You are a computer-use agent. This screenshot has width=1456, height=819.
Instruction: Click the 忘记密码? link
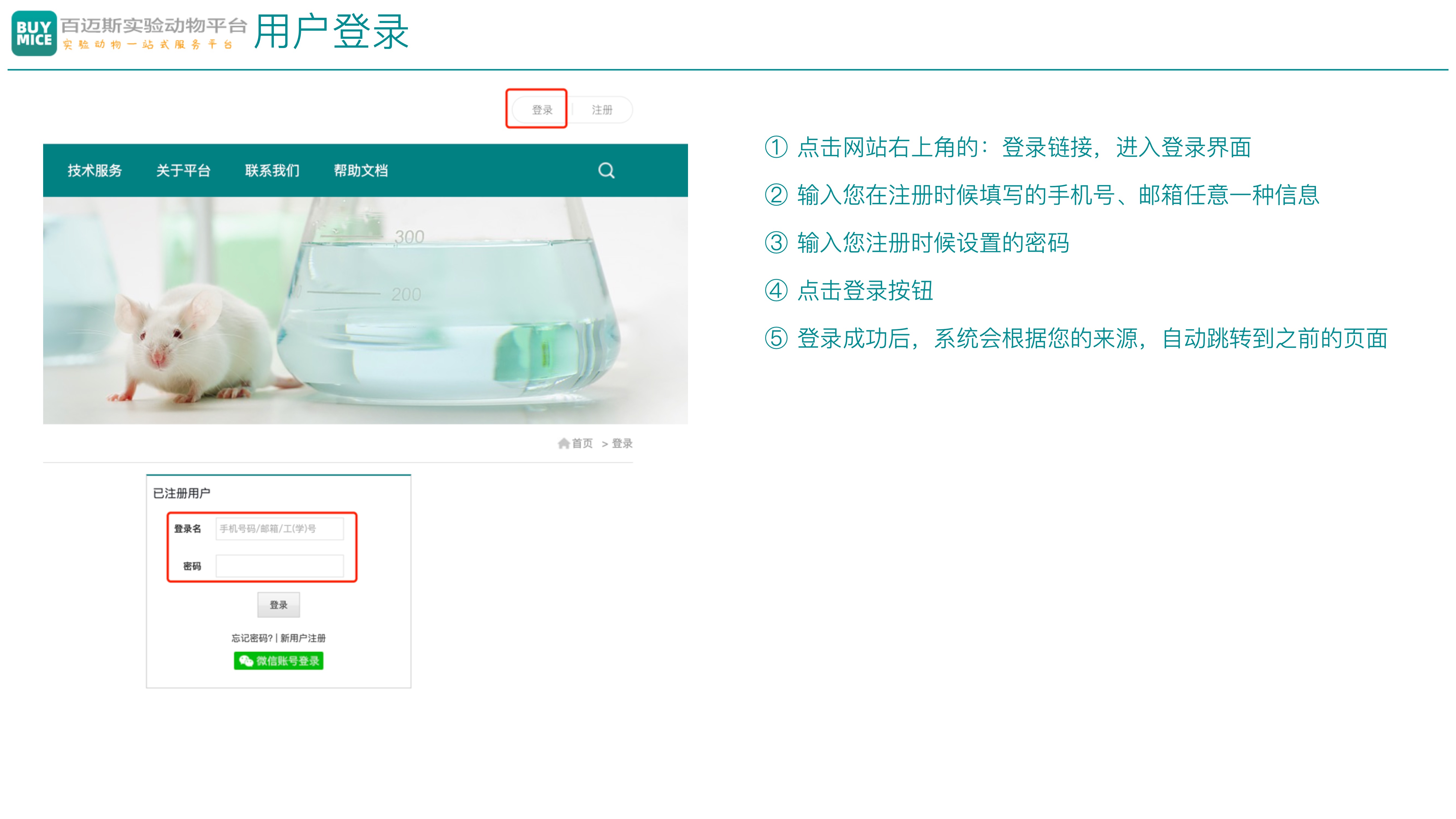[x=252, y=638]
